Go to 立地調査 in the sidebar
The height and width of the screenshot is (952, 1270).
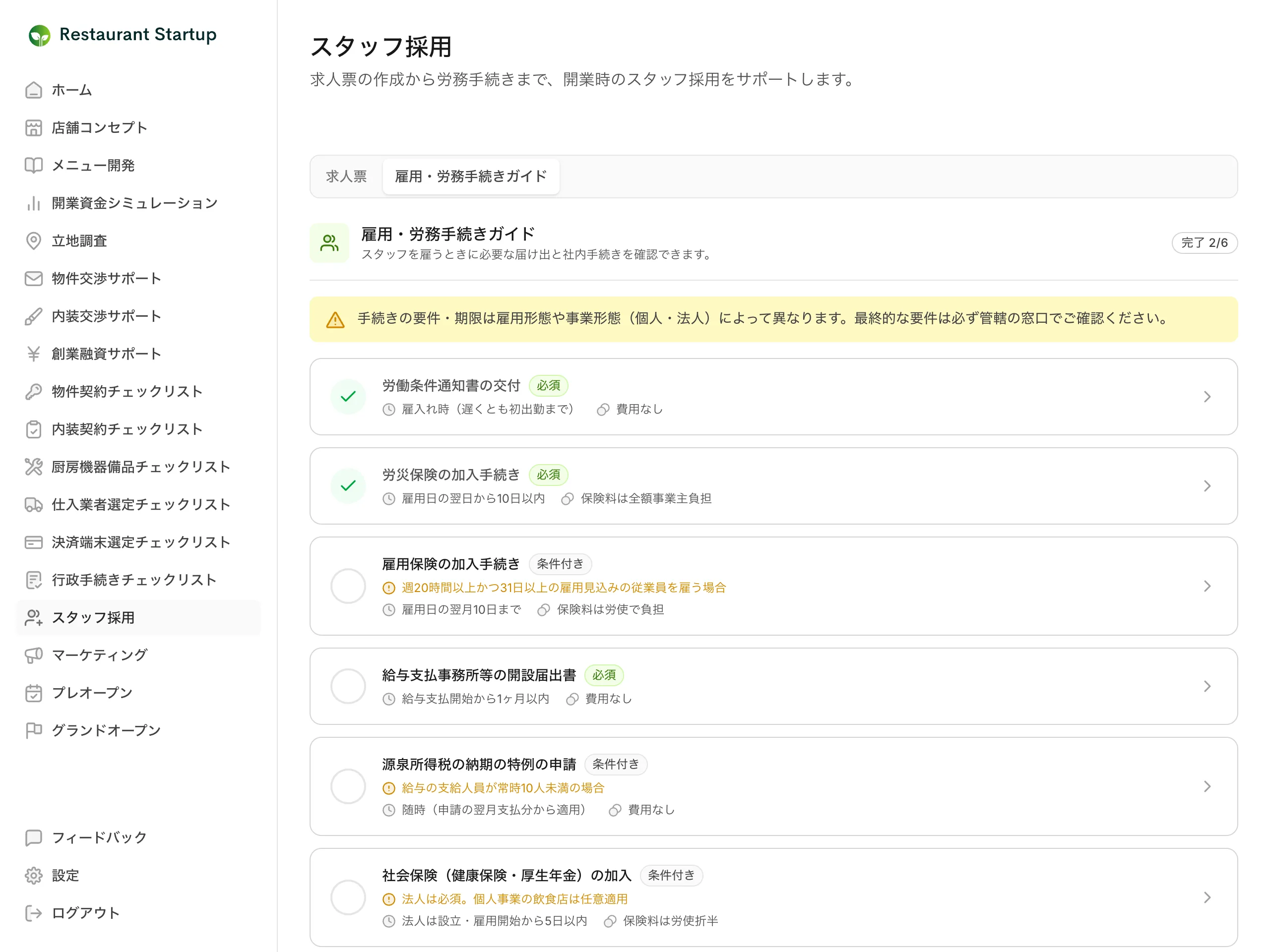pos(138,241)
